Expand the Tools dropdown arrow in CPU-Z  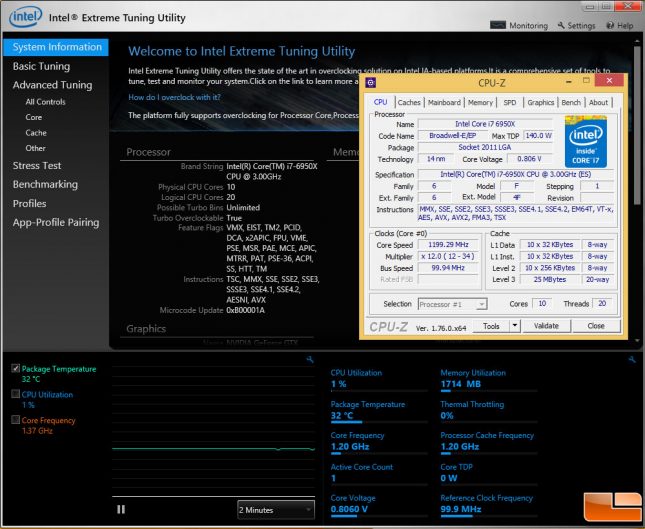pyautogui.click(x=515, y=326)
